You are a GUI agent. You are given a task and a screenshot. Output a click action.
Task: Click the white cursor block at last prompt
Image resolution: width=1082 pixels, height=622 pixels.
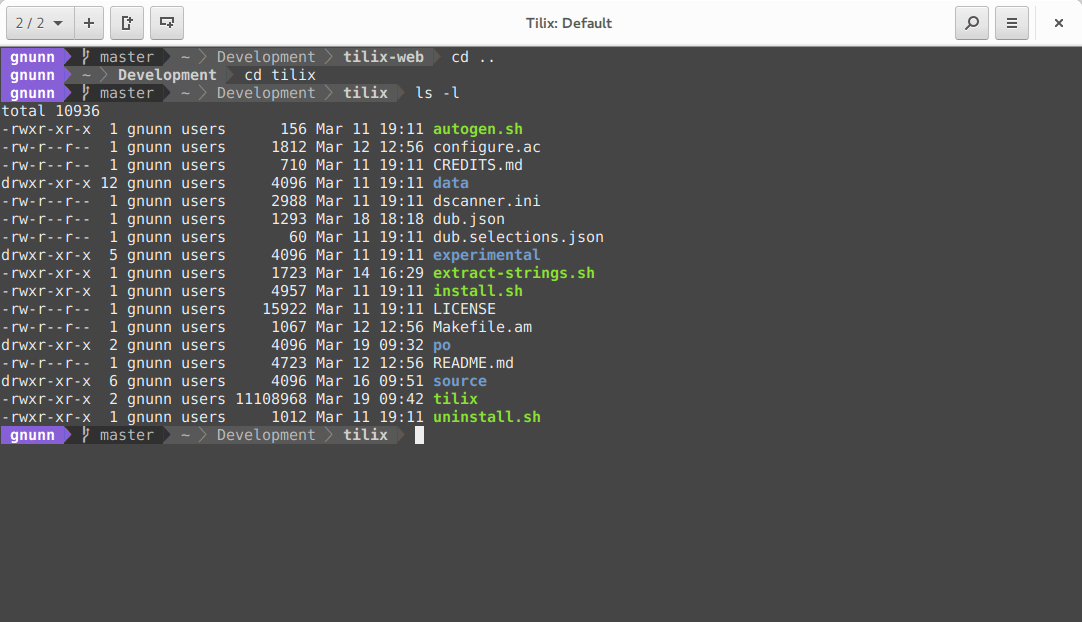(x=420, y=435)
